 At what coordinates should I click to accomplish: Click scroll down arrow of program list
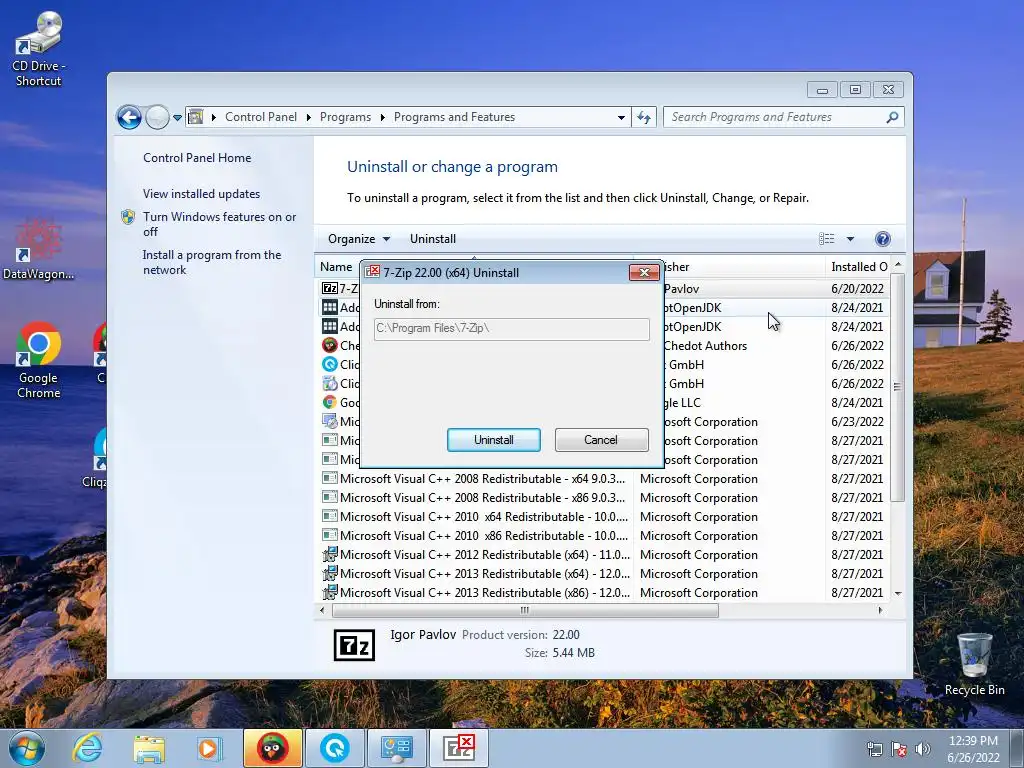(x=898, y=593)
